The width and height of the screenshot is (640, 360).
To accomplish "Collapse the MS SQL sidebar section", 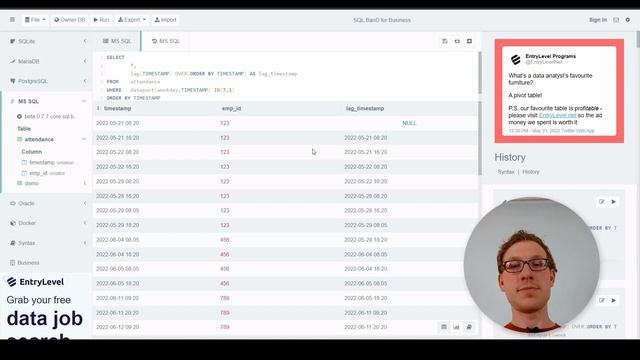I will (x=46, y=101).
